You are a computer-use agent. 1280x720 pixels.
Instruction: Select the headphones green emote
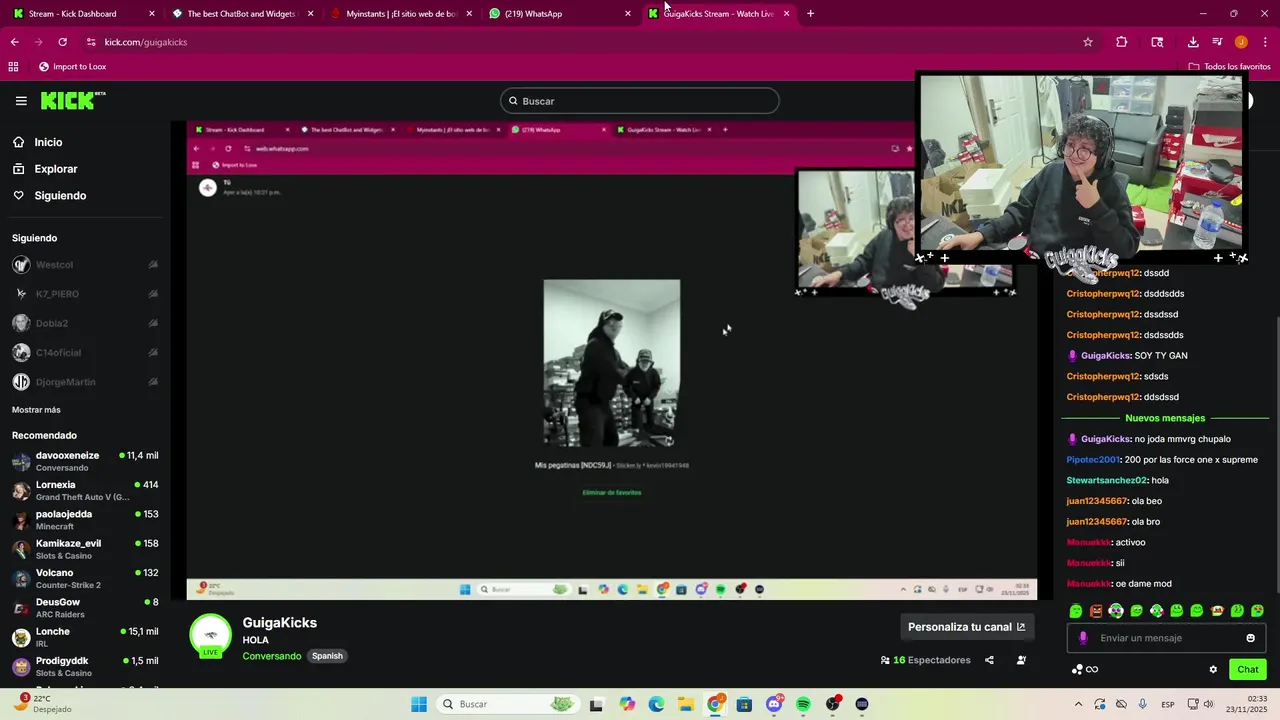pos(1116,611)
